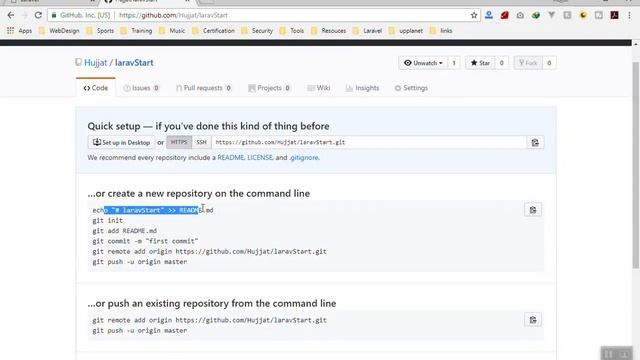Click the red Adobe Acrobat extension icon

pyautogui.click(x=614, y=15)
